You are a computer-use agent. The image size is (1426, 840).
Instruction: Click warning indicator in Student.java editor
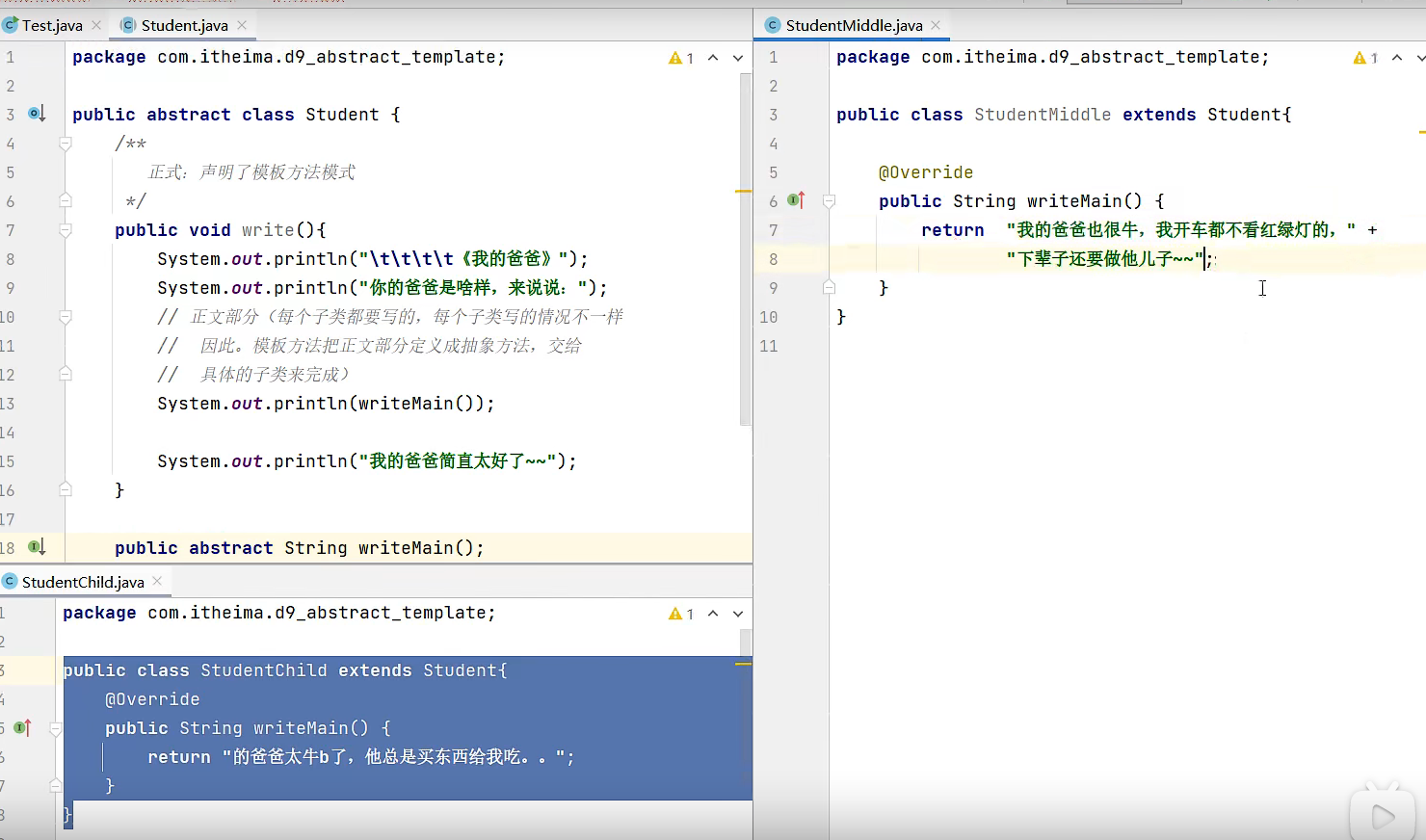(x=681, y=58)
